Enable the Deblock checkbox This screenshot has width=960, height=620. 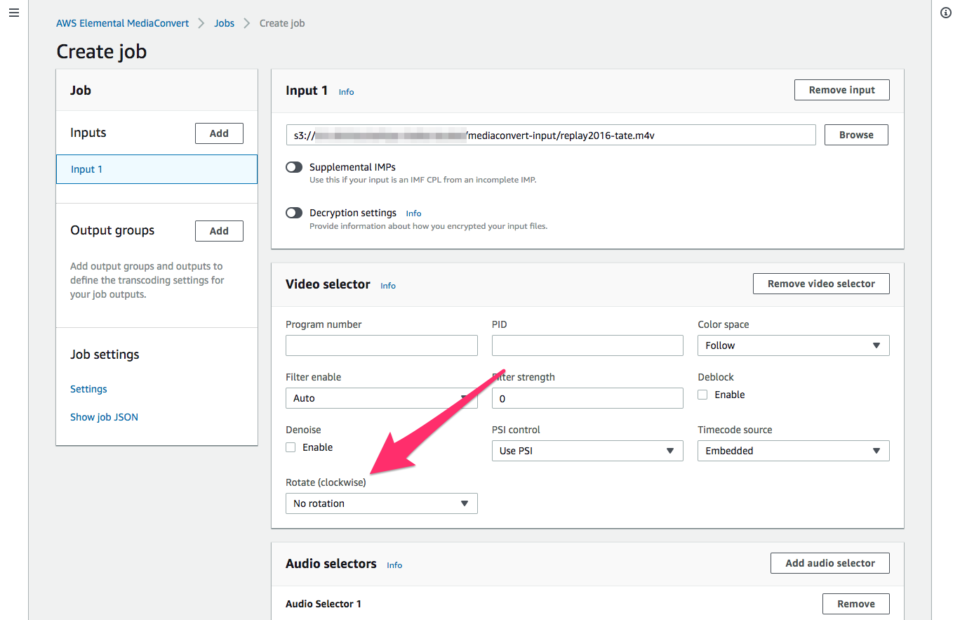coord(703,394)
